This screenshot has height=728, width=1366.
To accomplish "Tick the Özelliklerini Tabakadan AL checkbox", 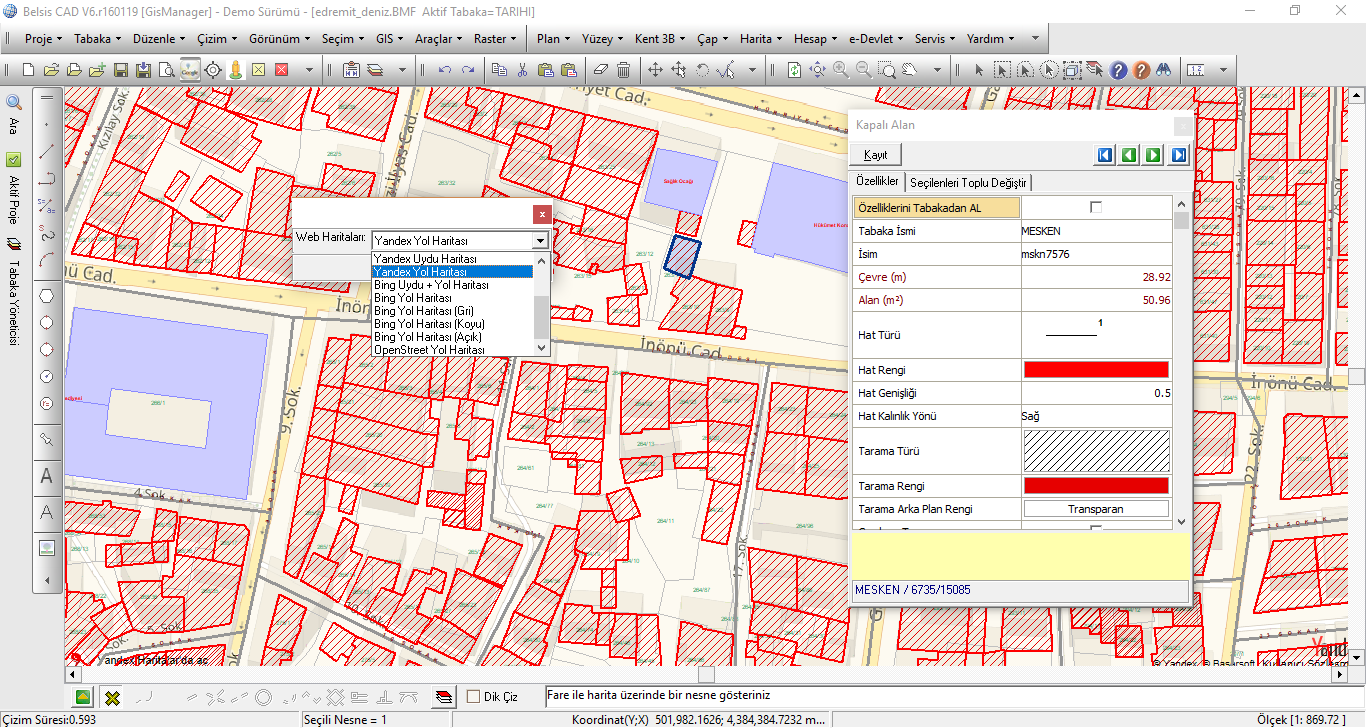I will (1095, 207).
